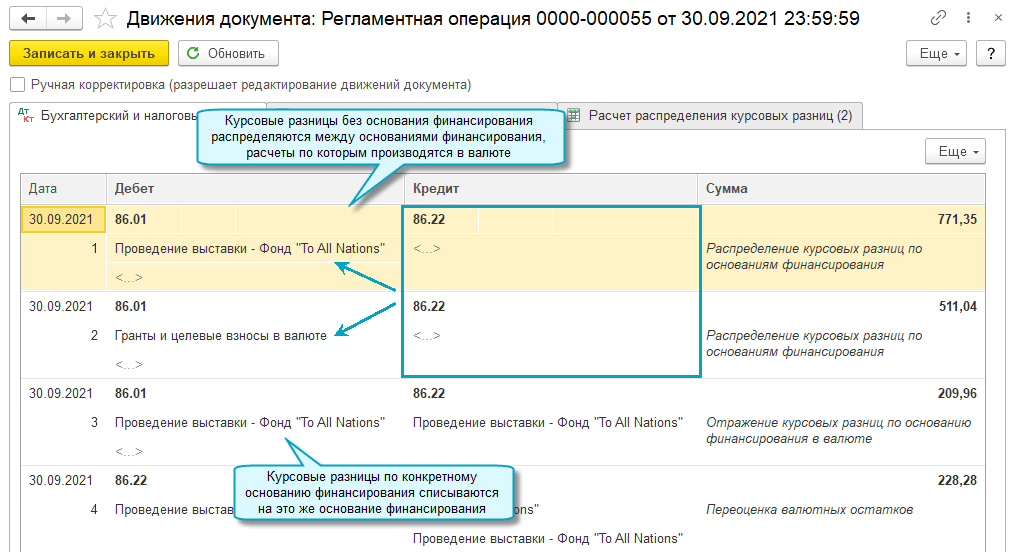Click the Кредит column header
This screenshot has width=1024, height=552.
point(551,189)
